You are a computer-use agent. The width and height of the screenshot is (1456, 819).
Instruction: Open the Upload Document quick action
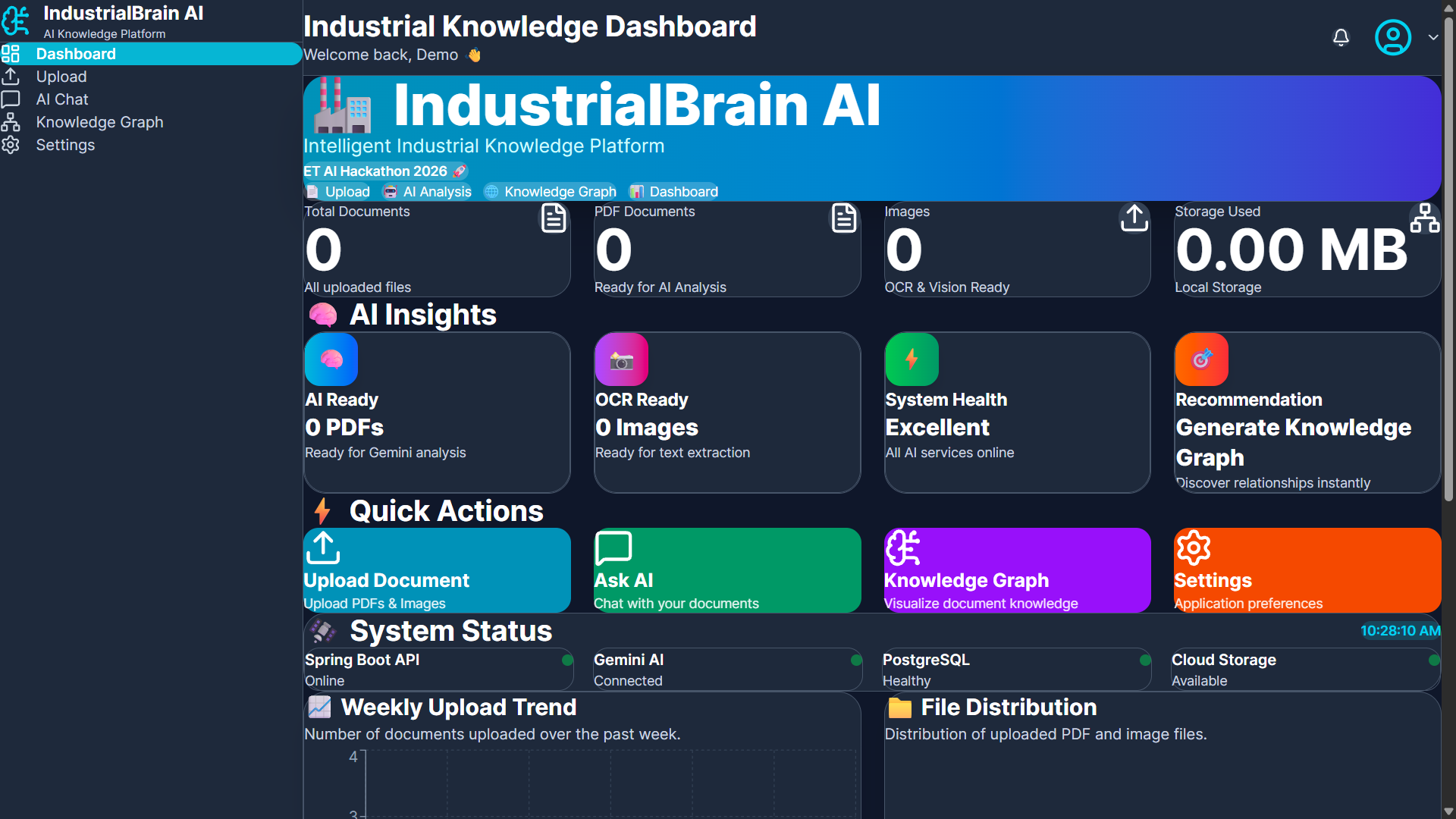click(437, 570)
